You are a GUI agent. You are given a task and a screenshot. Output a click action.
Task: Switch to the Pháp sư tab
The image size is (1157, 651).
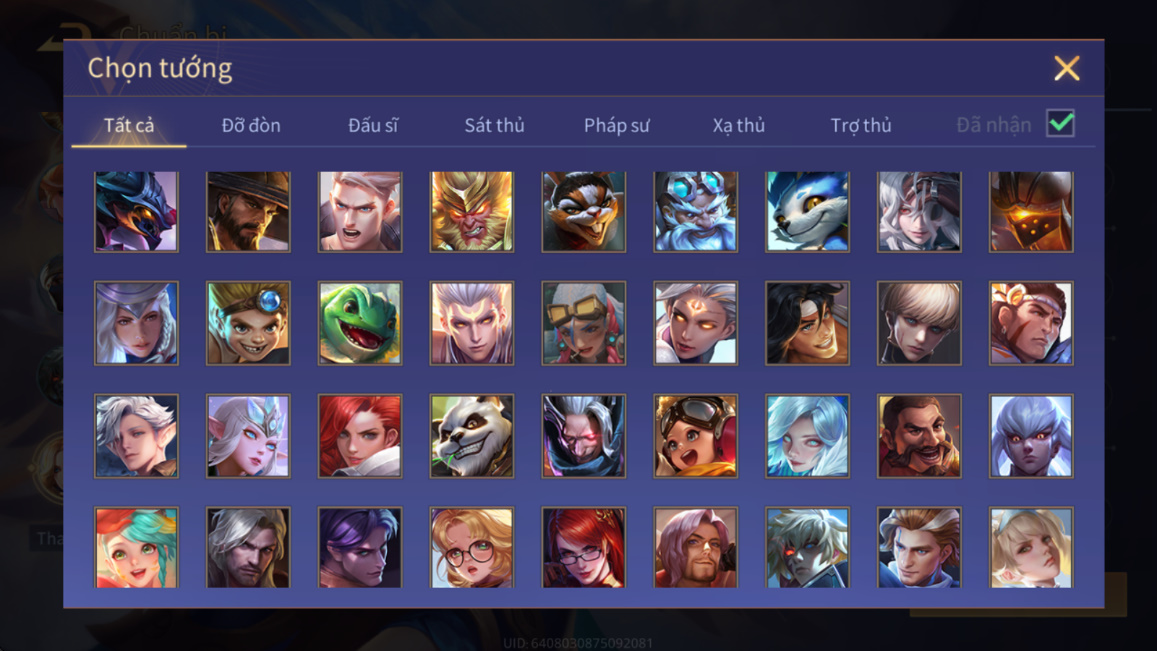coord(617,125)
